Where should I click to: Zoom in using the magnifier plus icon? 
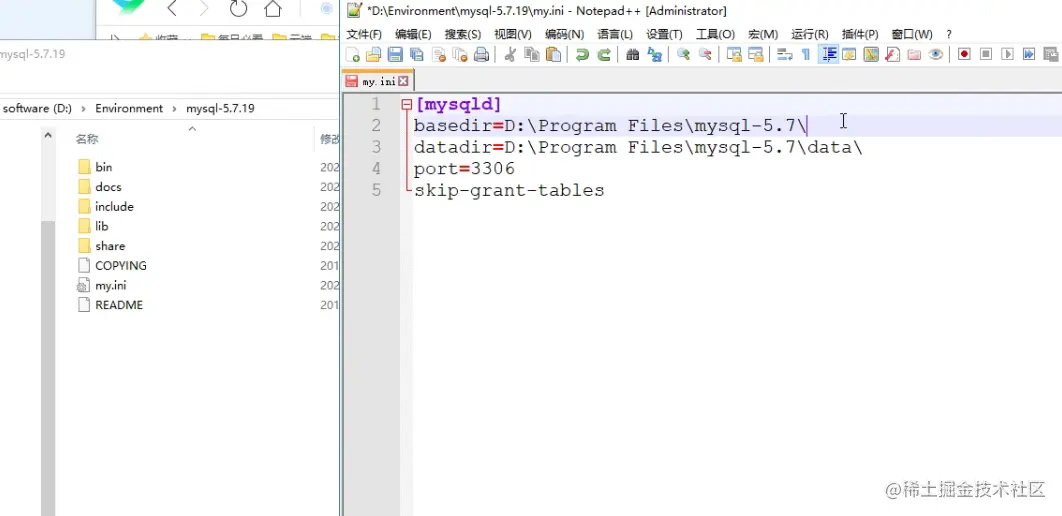683,55
